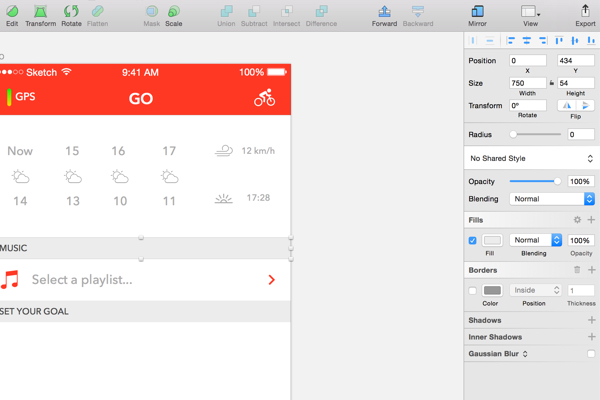The width and height of the screenshot is (600, 400).
Task: Select the 'SET YOUR GOAL' header text
Action: 34,311
